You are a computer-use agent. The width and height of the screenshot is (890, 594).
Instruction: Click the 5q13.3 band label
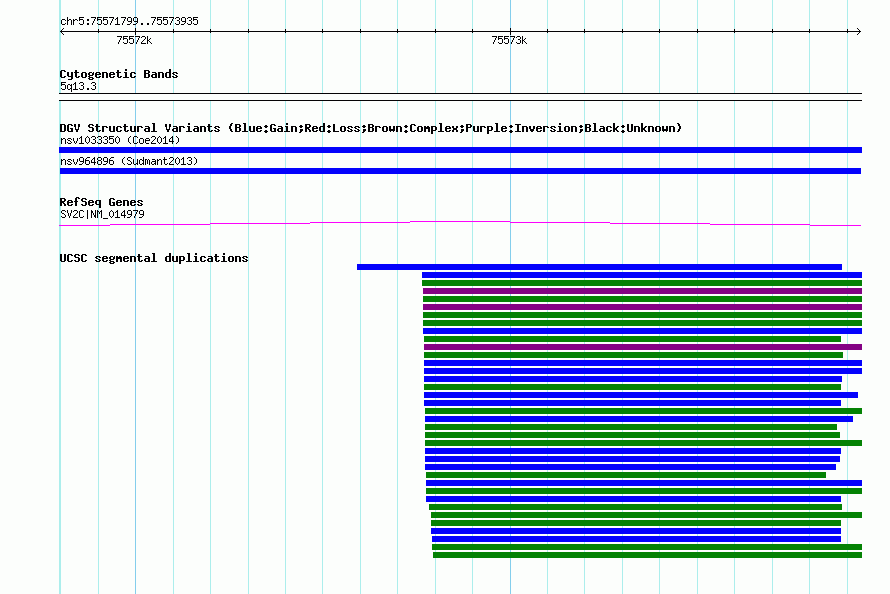[78, 86]
